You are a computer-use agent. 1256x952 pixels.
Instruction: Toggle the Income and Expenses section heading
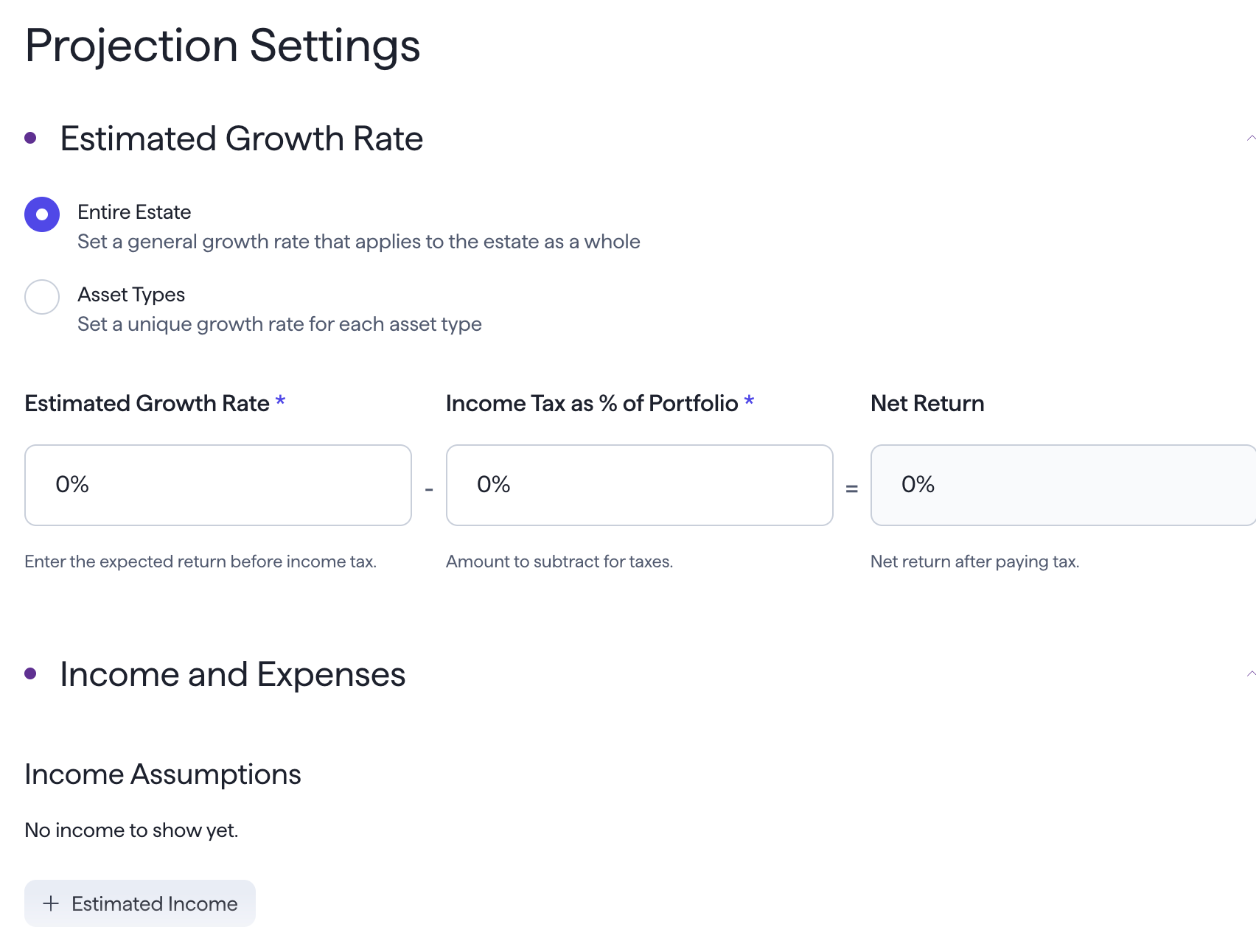coord(232,674)
